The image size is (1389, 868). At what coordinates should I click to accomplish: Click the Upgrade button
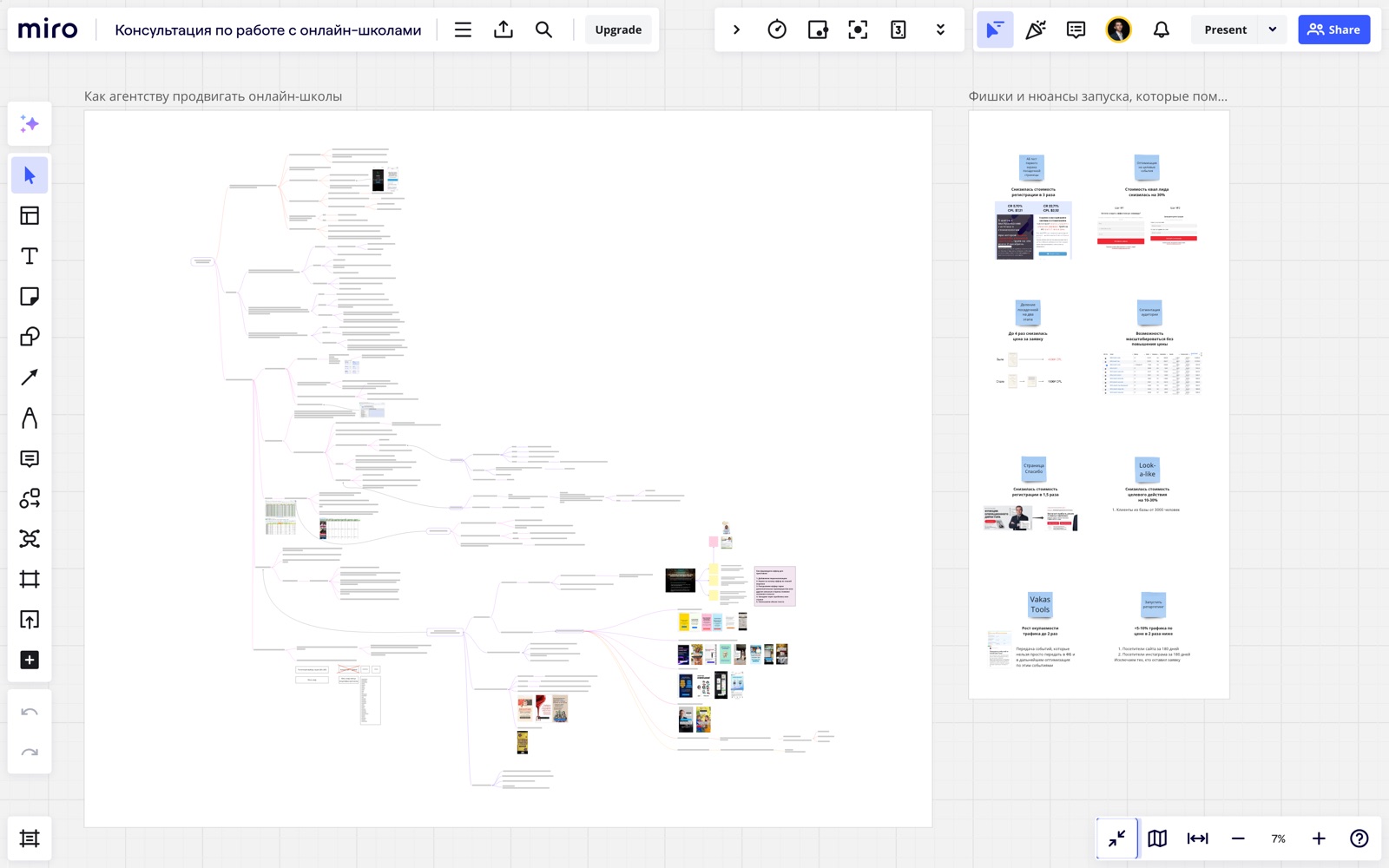(x=618, y=30)
